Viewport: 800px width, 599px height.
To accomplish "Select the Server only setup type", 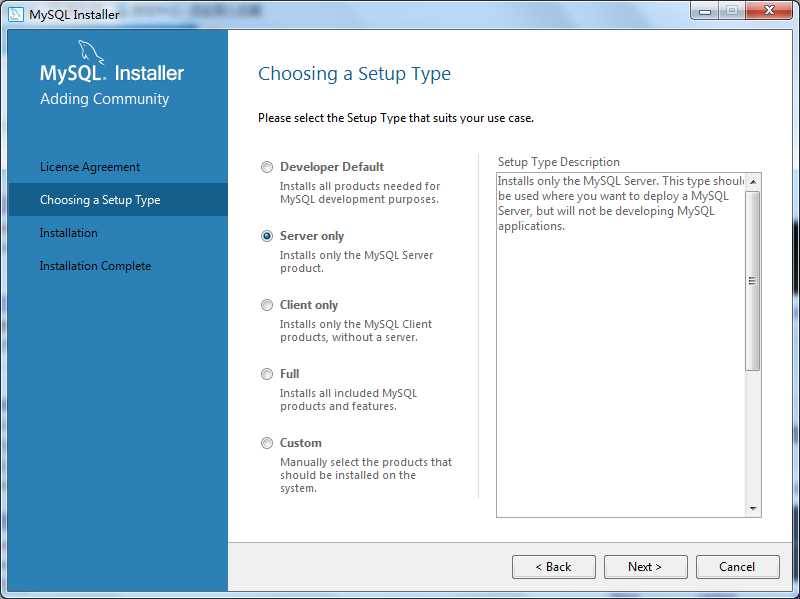I will 267,236.
